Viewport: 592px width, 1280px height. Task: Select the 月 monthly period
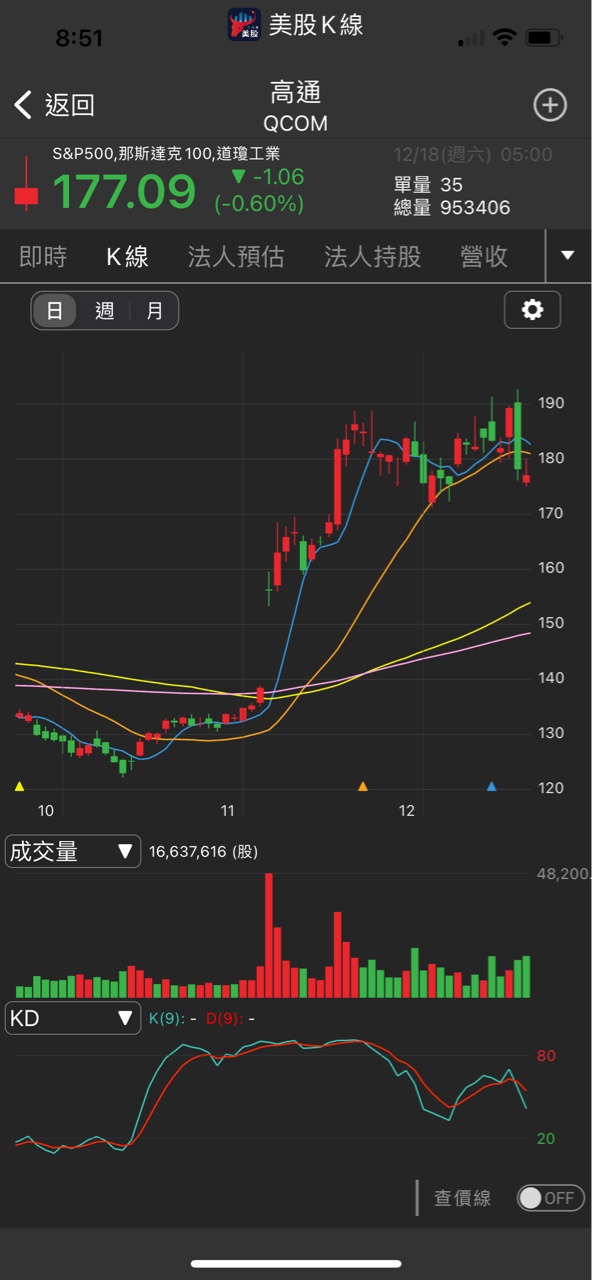coord(154,311)
